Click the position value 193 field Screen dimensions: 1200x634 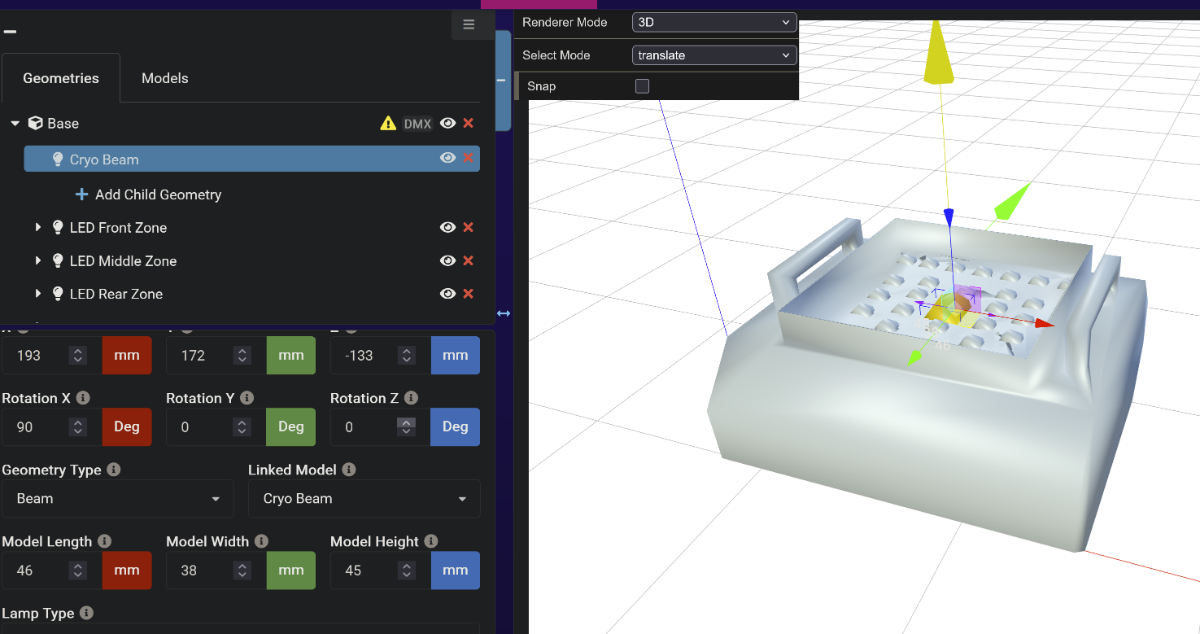[52, 355]
